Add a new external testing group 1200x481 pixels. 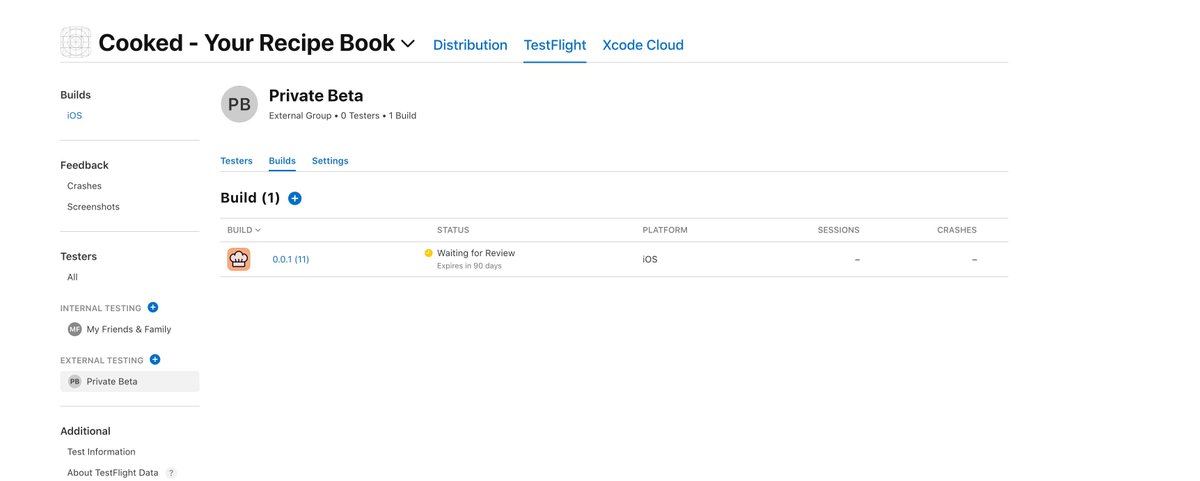pyautogui.click(x=155, y=360)
